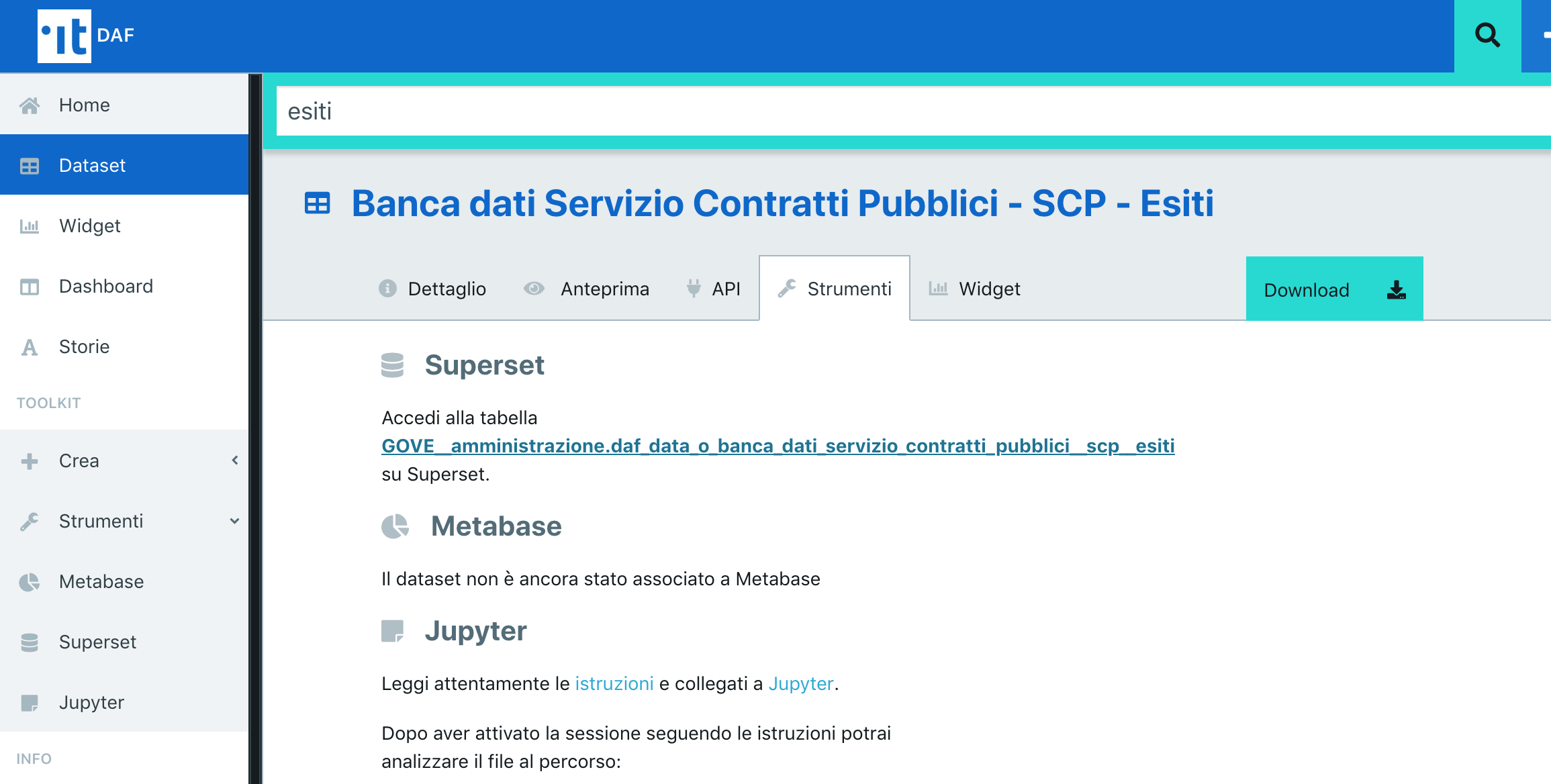Click the table icon beside dataset title
Image resolution: width=1551 pixels, height=784 pixels.
(x=318, y=203)
